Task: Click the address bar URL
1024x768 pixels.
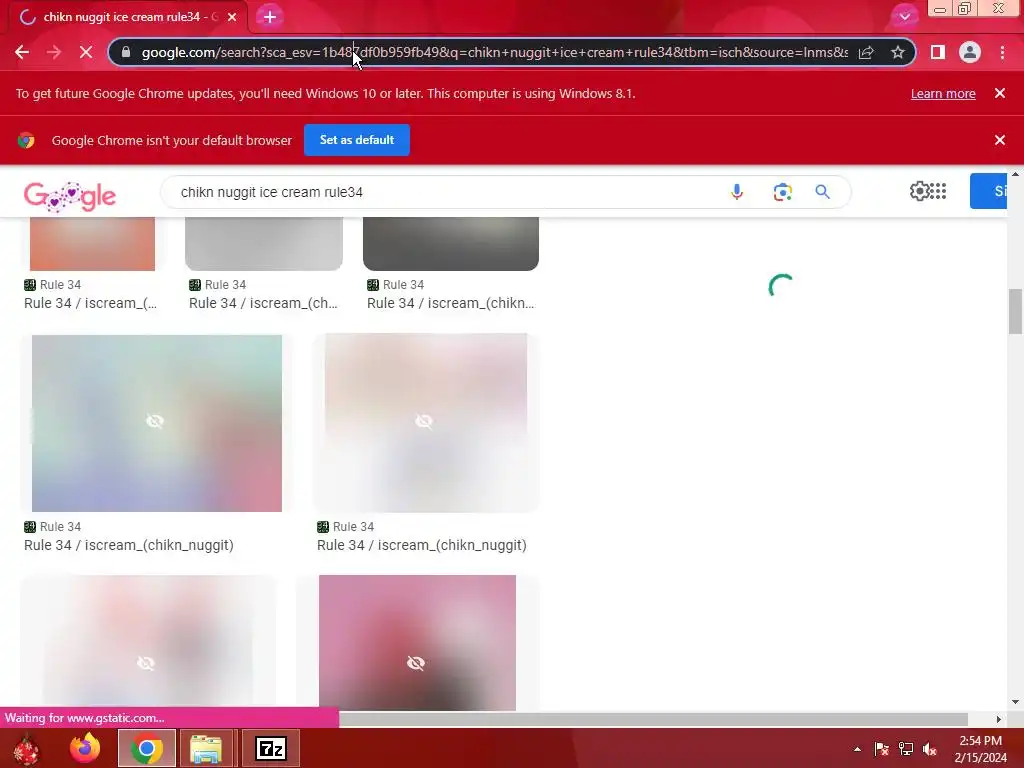Action: coord(494,52)
